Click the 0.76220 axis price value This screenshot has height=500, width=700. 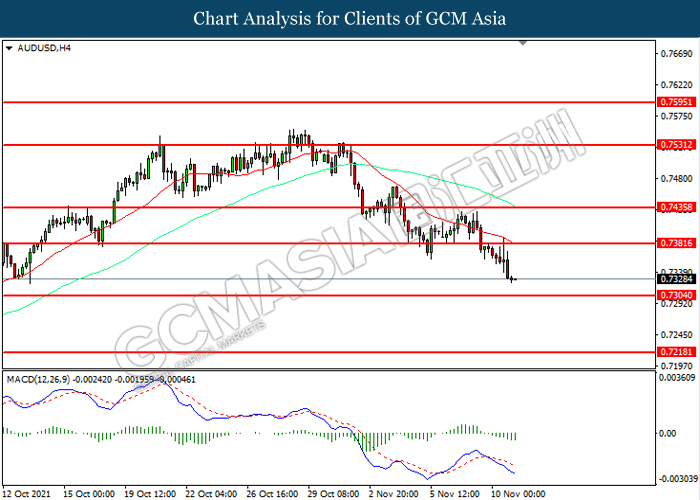[676, 85]
